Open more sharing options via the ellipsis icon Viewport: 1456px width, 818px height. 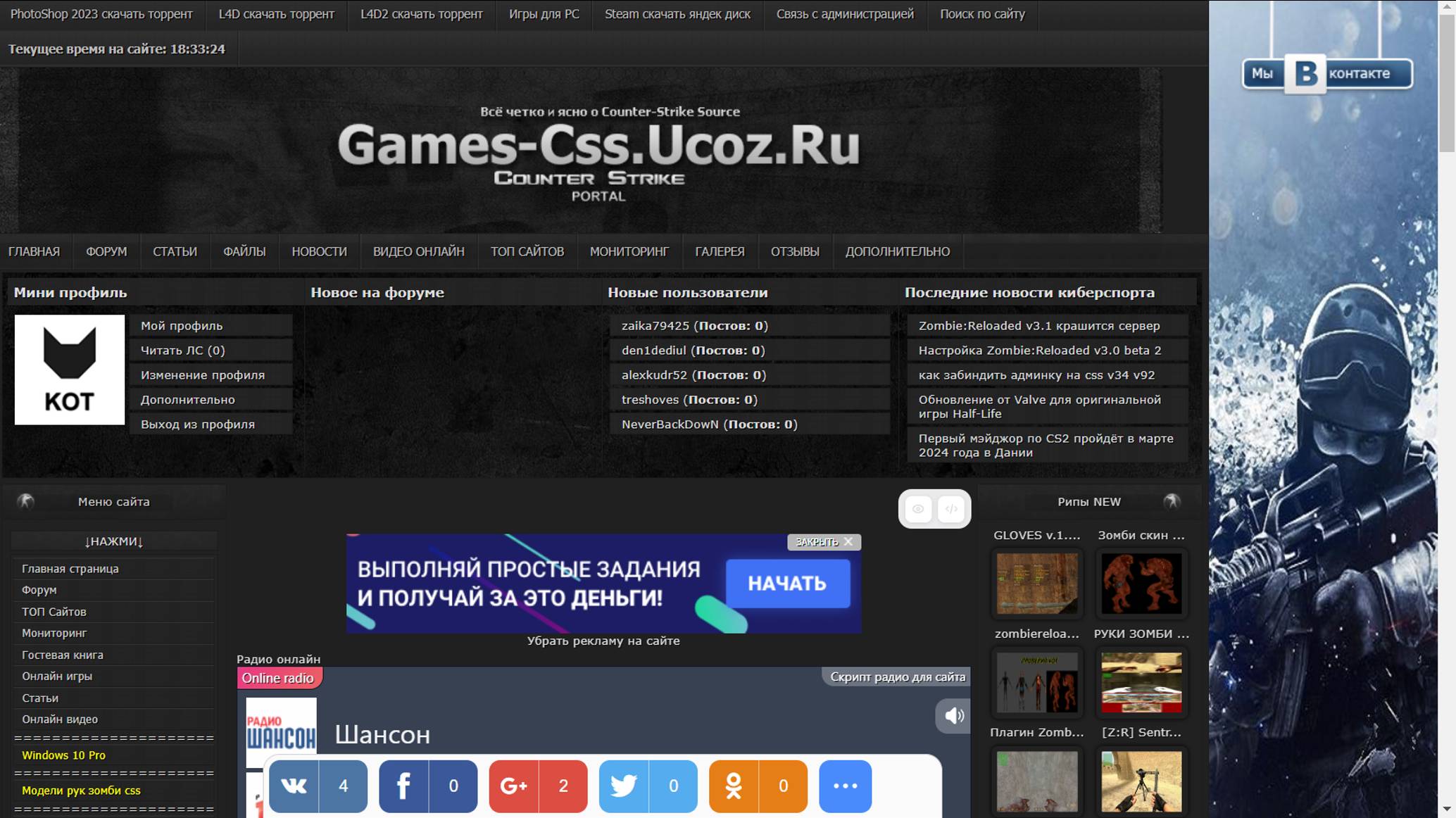coord(845,786)
